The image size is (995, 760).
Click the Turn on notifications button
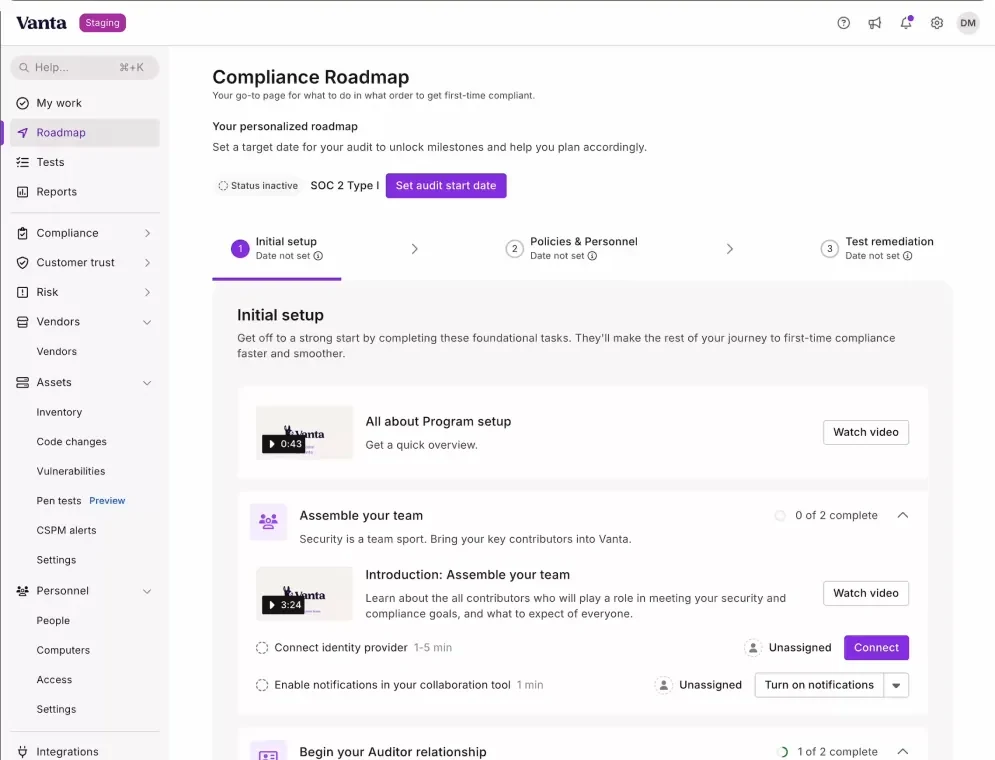pyautogui.click(x=819, y=685)
